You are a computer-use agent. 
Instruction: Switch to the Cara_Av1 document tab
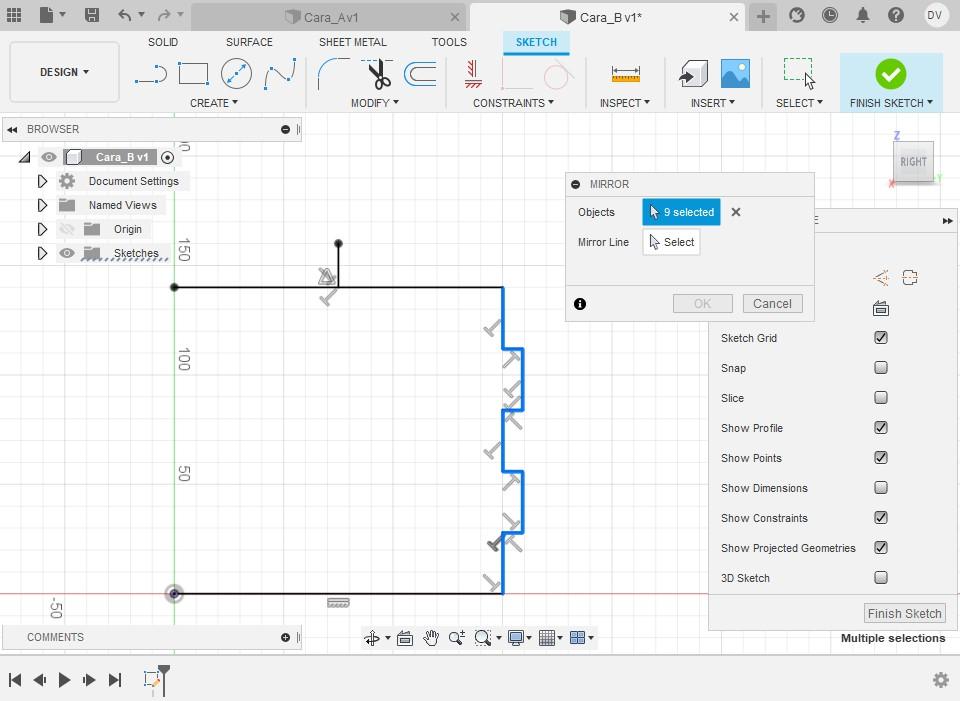pos(329,17)
